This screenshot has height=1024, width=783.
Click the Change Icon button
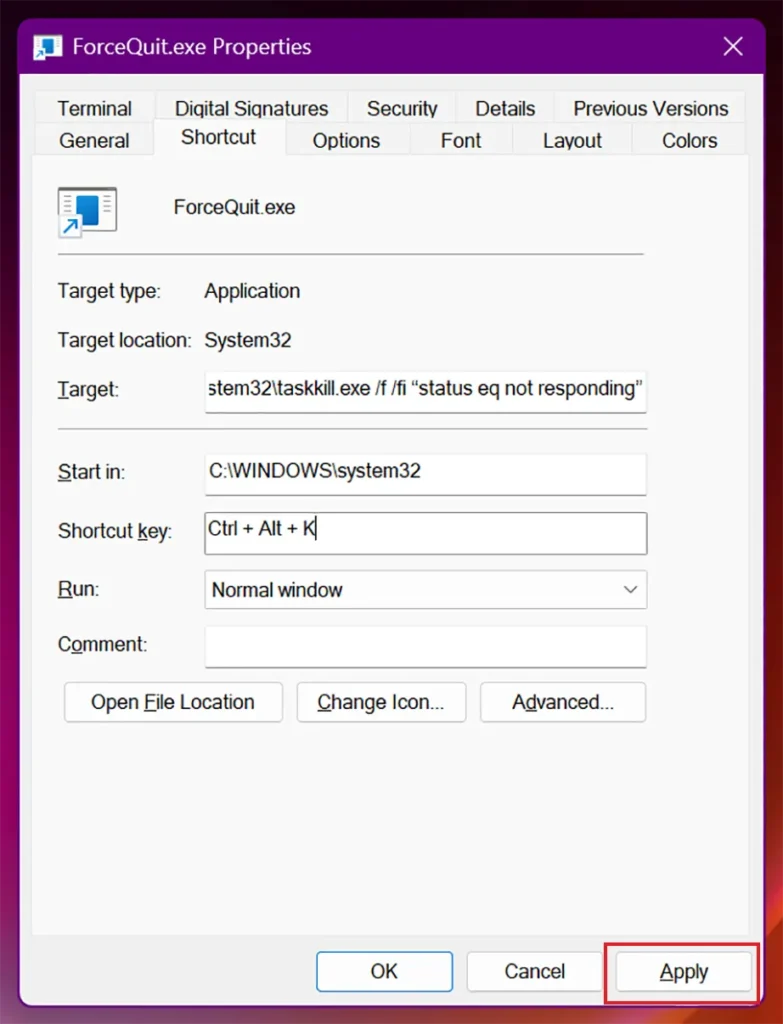(381, 702)
